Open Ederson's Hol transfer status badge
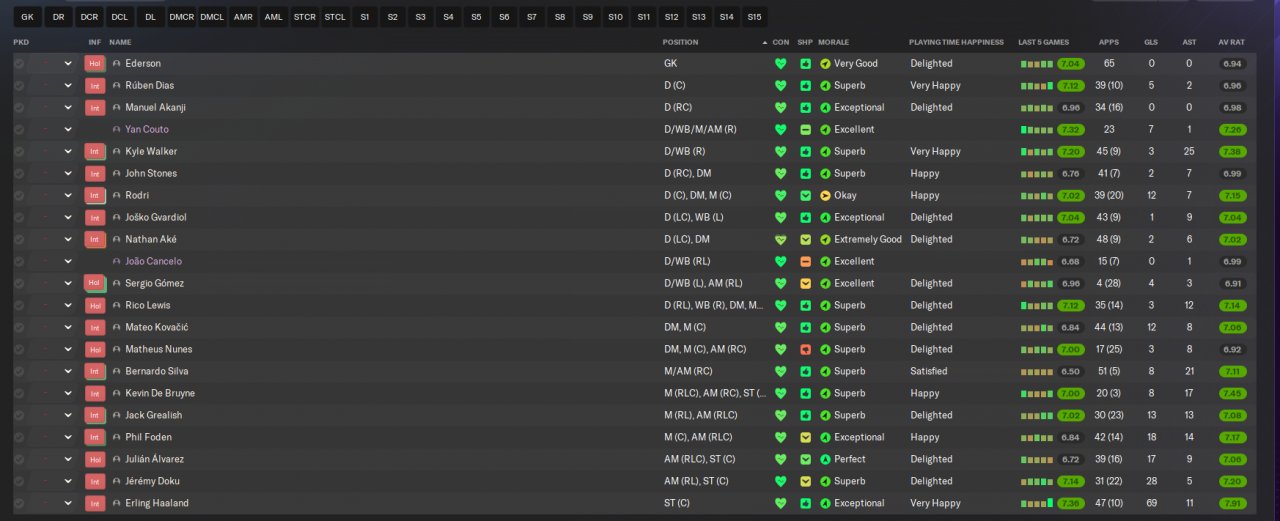The width and height of the screenshot is (1280, 521). 95,63
